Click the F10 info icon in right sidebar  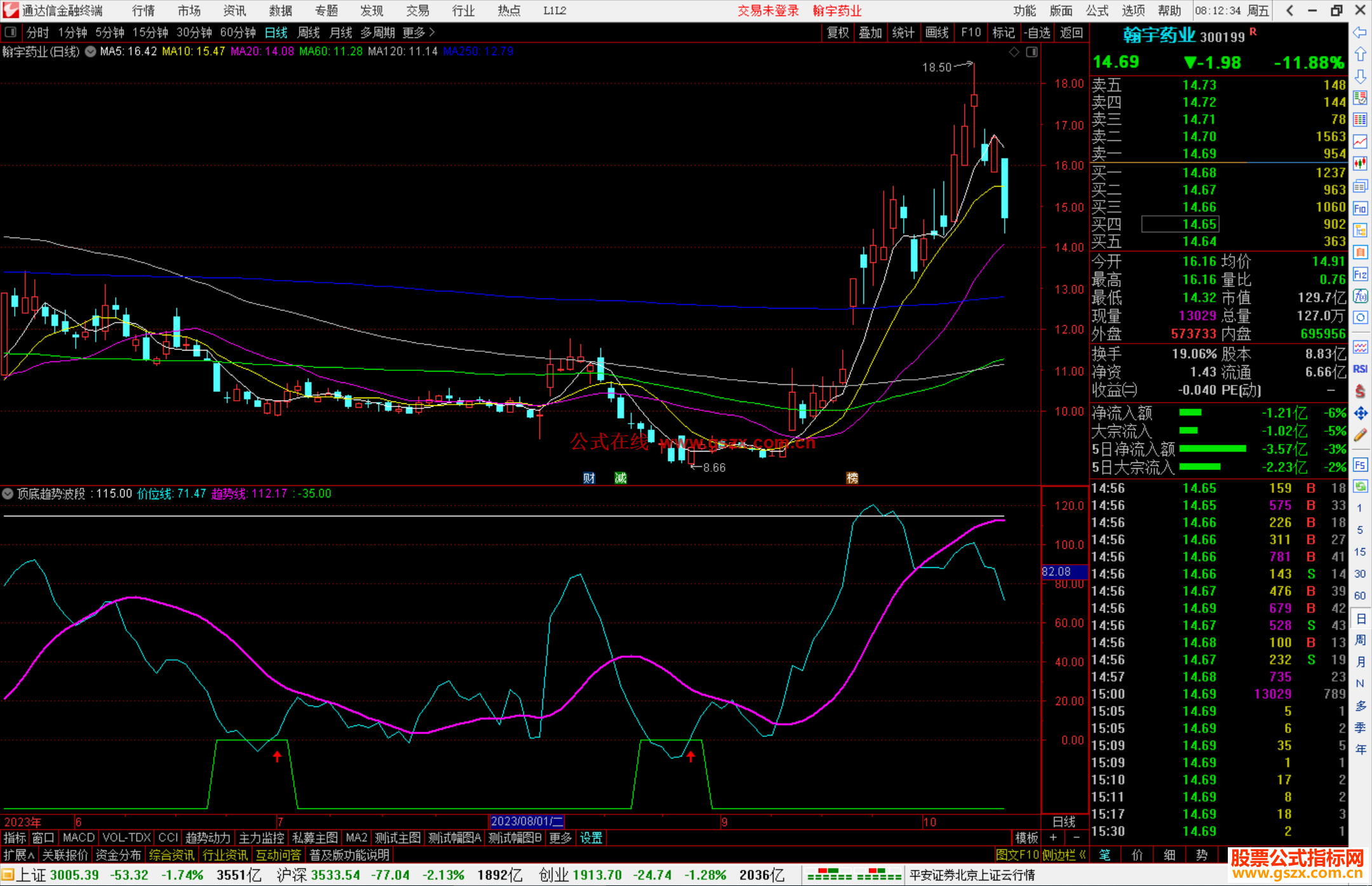1359,208
